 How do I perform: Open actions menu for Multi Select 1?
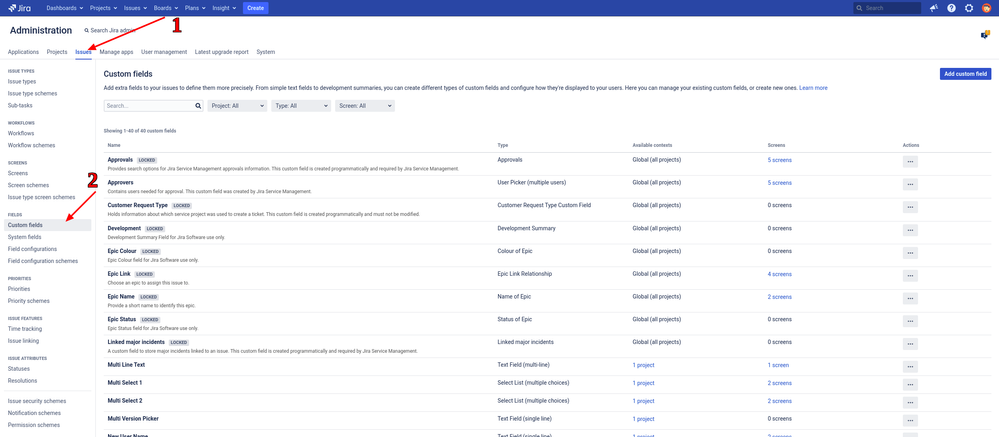pos(910,384)
